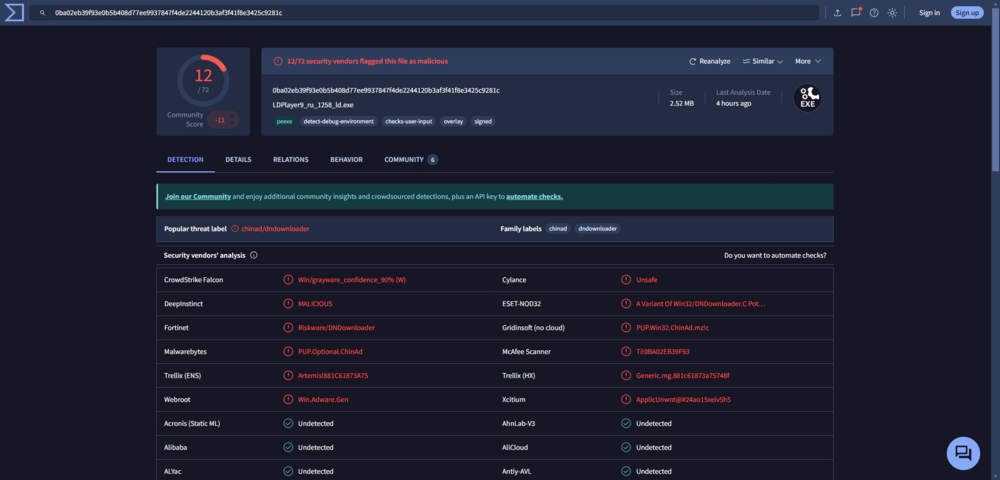The image size is (1000, 480).
Task: Click the search magnifier icon
Action: (42, 13)
